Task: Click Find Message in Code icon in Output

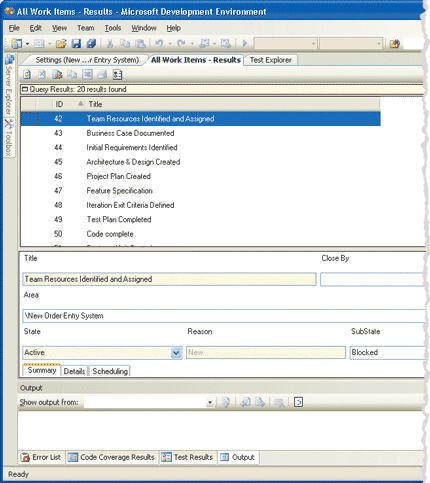Action: [x=226, y=402]
